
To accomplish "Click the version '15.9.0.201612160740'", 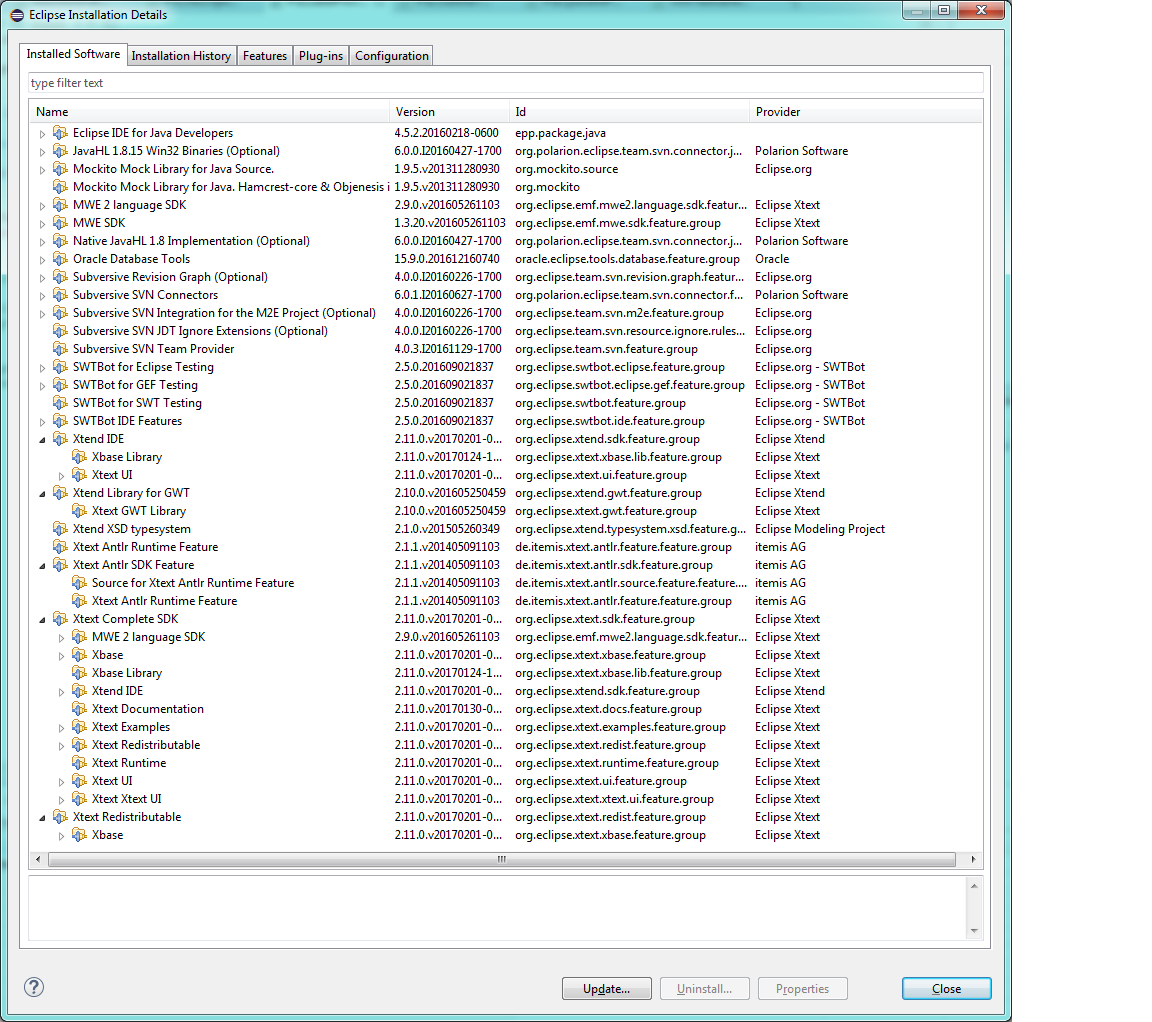I will click(x=447, y=259).
